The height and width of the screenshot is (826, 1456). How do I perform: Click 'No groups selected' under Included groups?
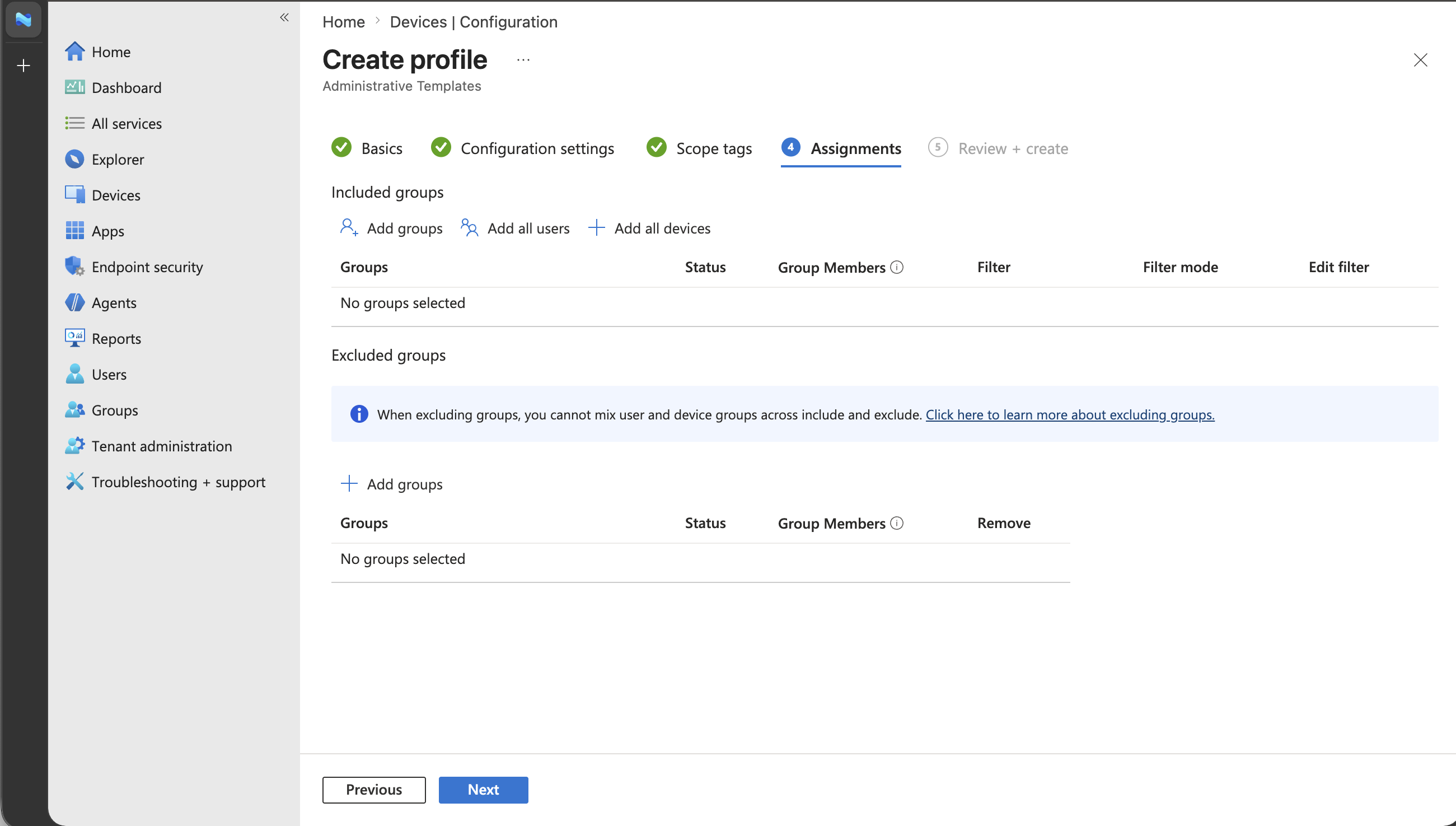point(402,303)
